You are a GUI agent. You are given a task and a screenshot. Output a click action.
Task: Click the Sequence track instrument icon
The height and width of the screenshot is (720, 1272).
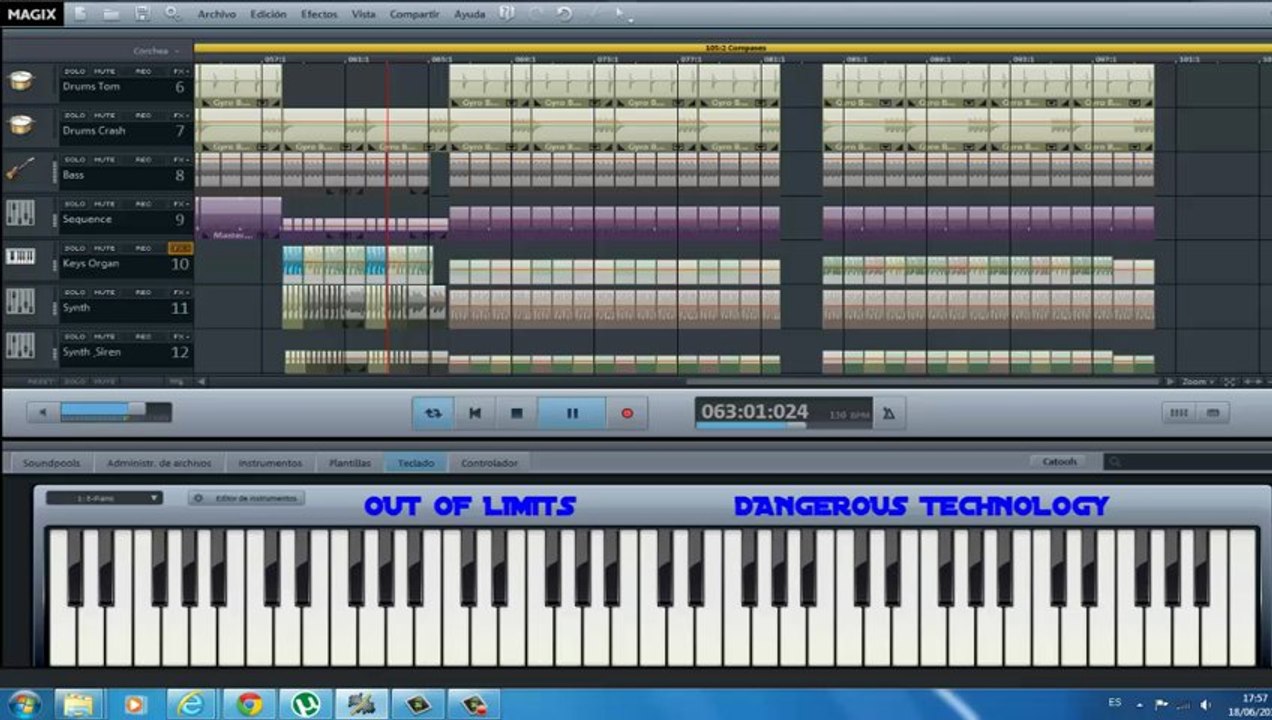[x=21, y=213]
